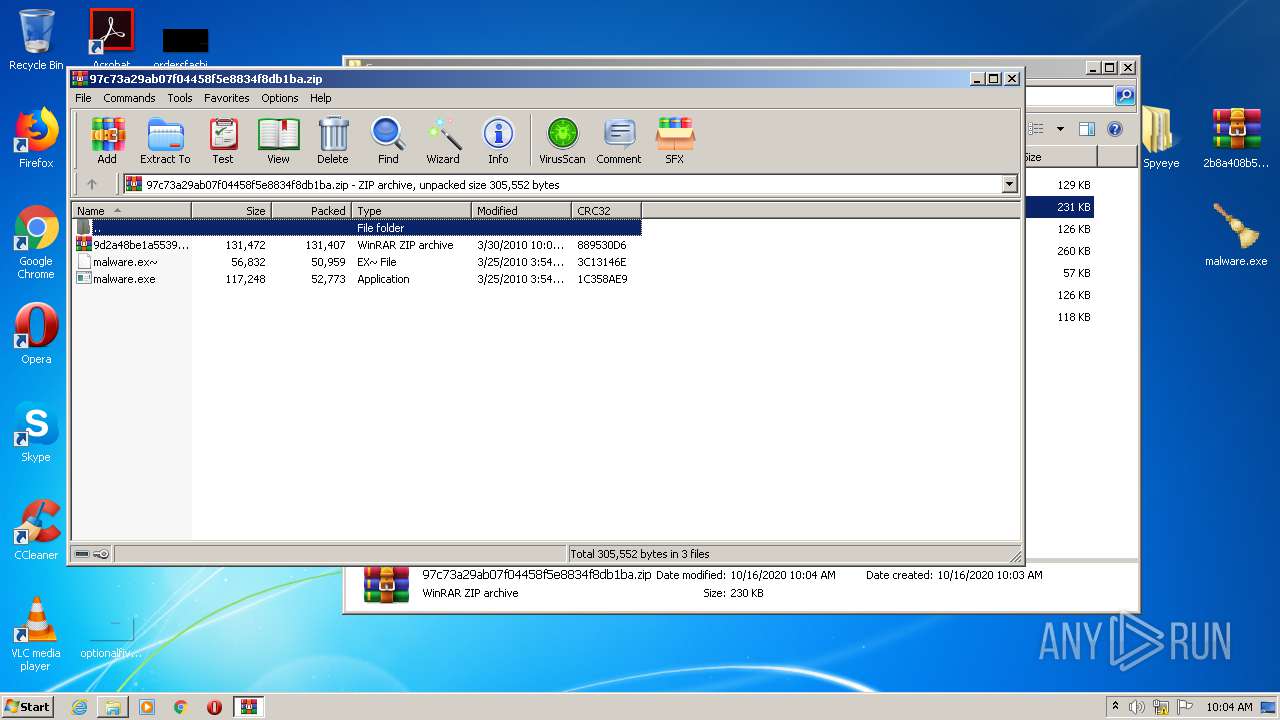Click the 10:04 AM system clock

click(x=1229, y=707)
